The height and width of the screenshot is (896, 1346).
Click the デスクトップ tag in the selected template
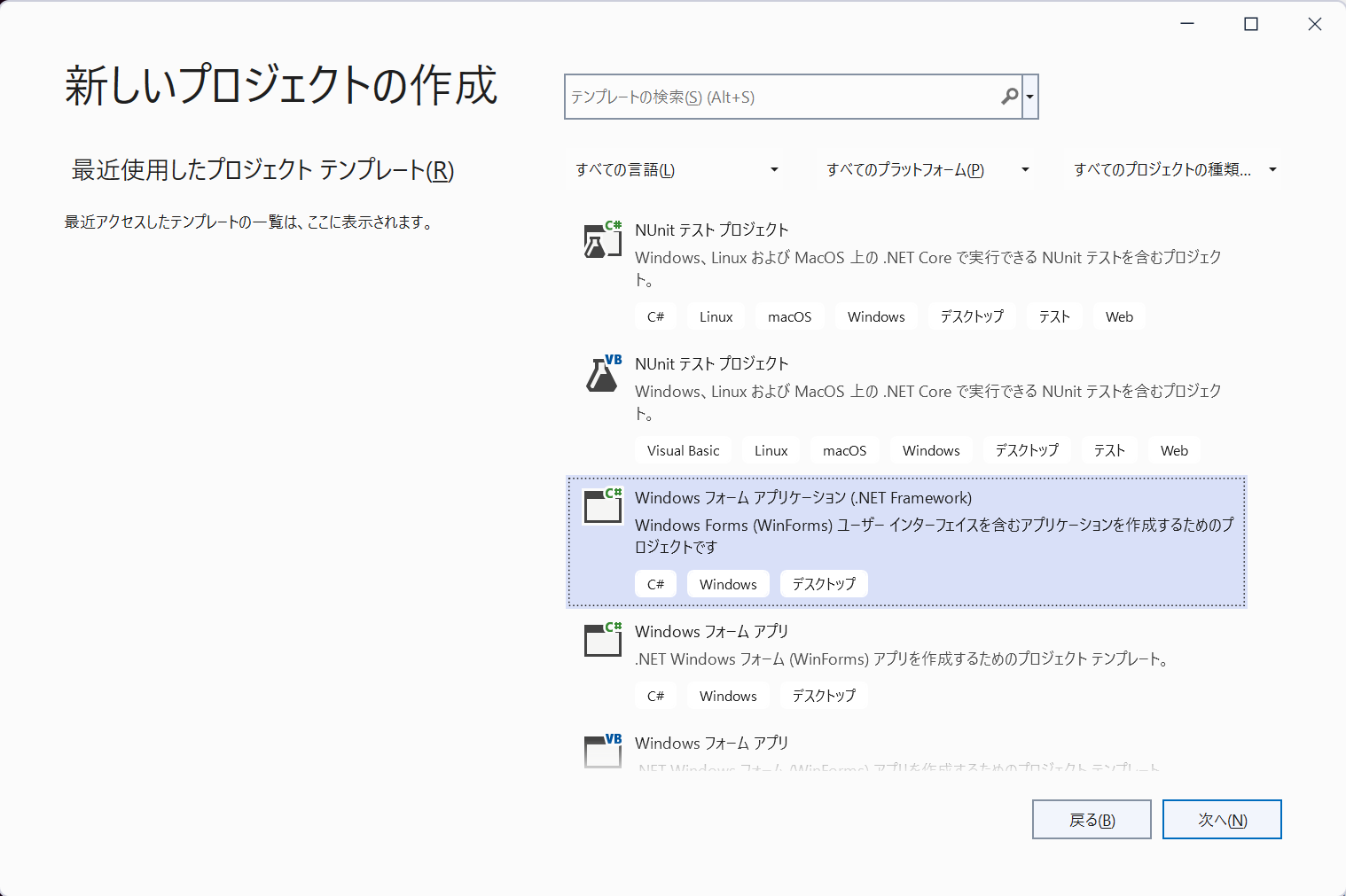824,584
